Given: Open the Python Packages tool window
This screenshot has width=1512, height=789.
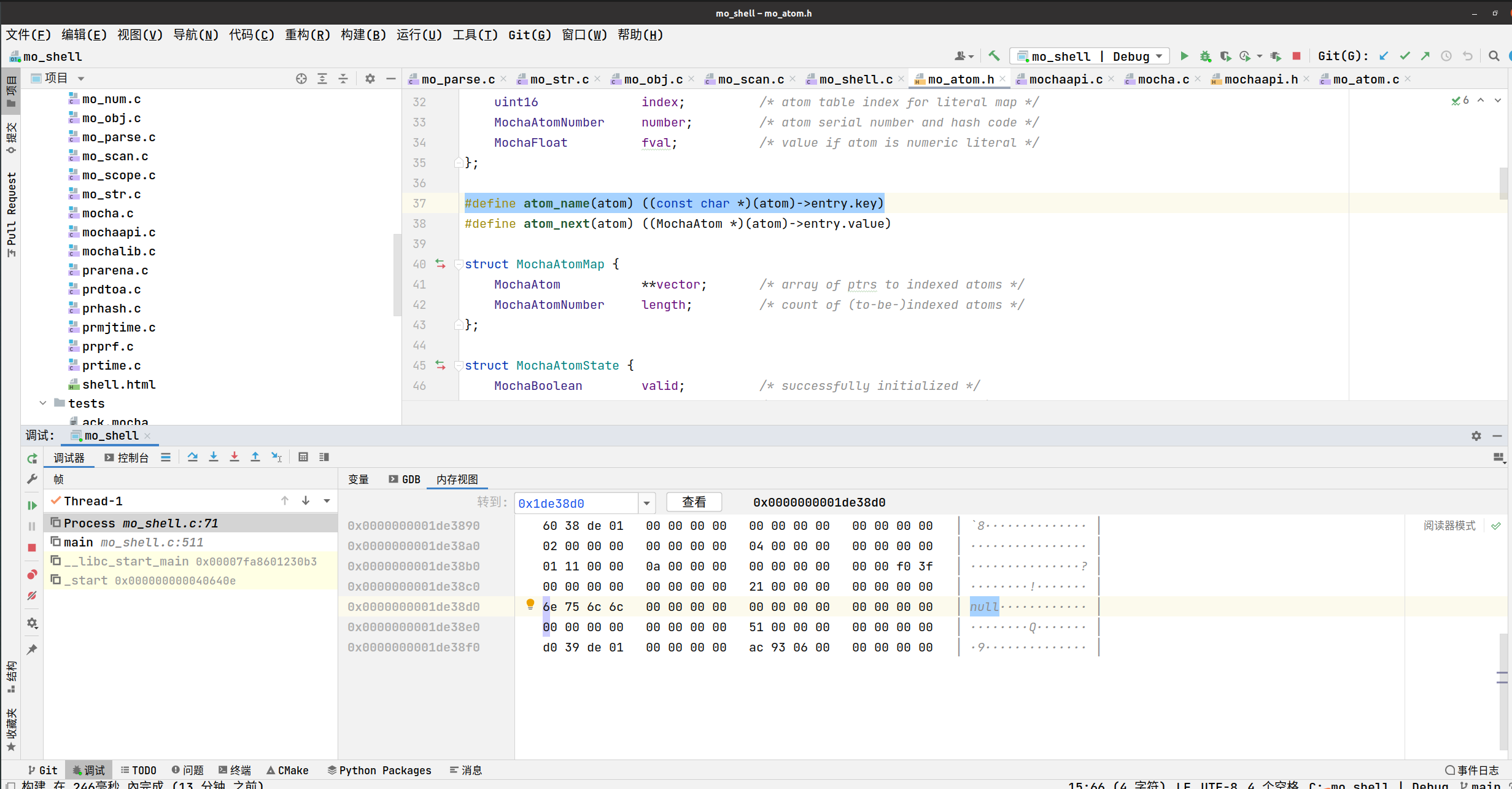Looking at the screenshot, I should pyautogui.click(x=379, y=770).
